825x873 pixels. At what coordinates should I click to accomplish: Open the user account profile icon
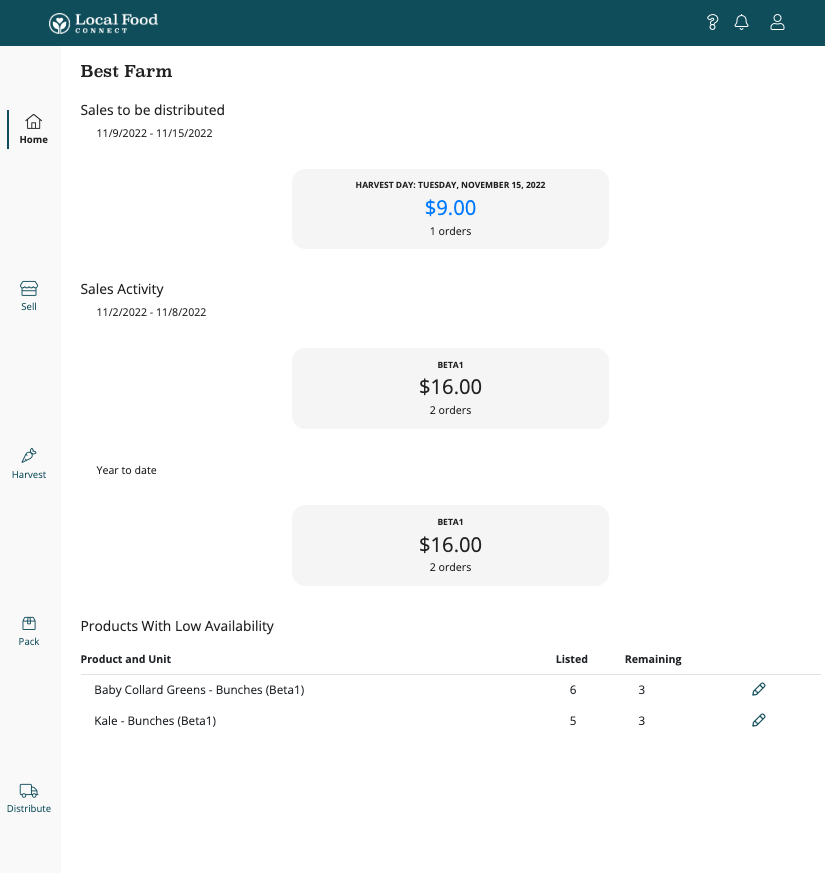777,23
